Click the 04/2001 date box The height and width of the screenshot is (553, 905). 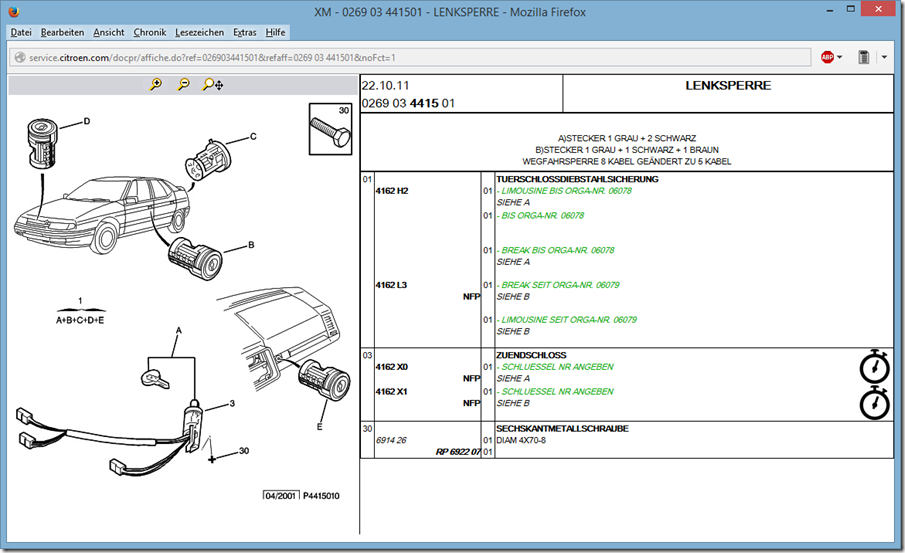281,496
